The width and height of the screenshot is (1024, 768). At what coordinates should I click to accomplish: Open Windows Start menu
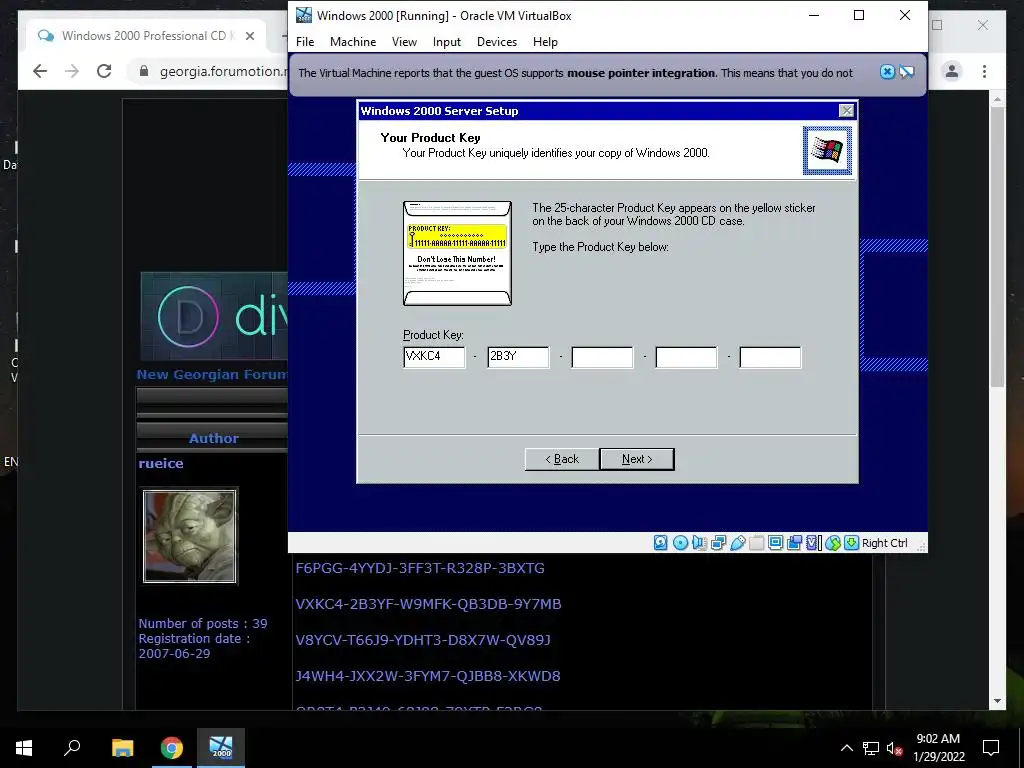[x=24, y=748]
